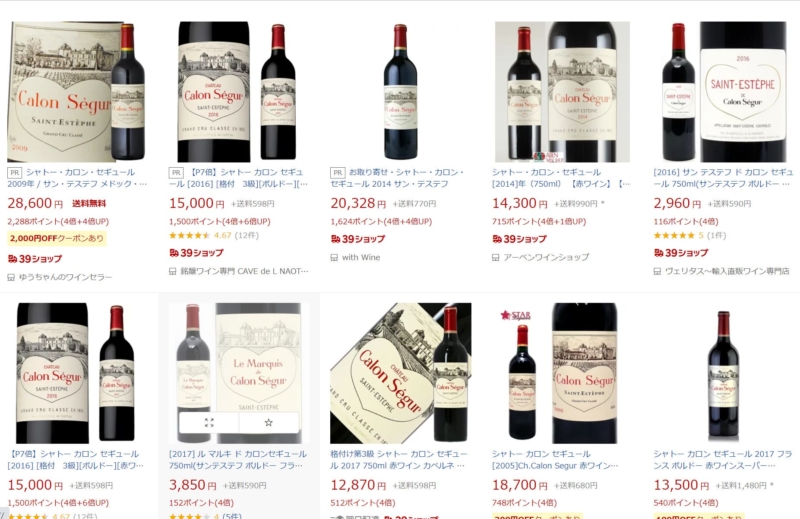Visit the ヴェリタス〜輸入直販ワイン専門店 shop link
The width and height of the screenshot is (800, 519).
coord(727,271)
